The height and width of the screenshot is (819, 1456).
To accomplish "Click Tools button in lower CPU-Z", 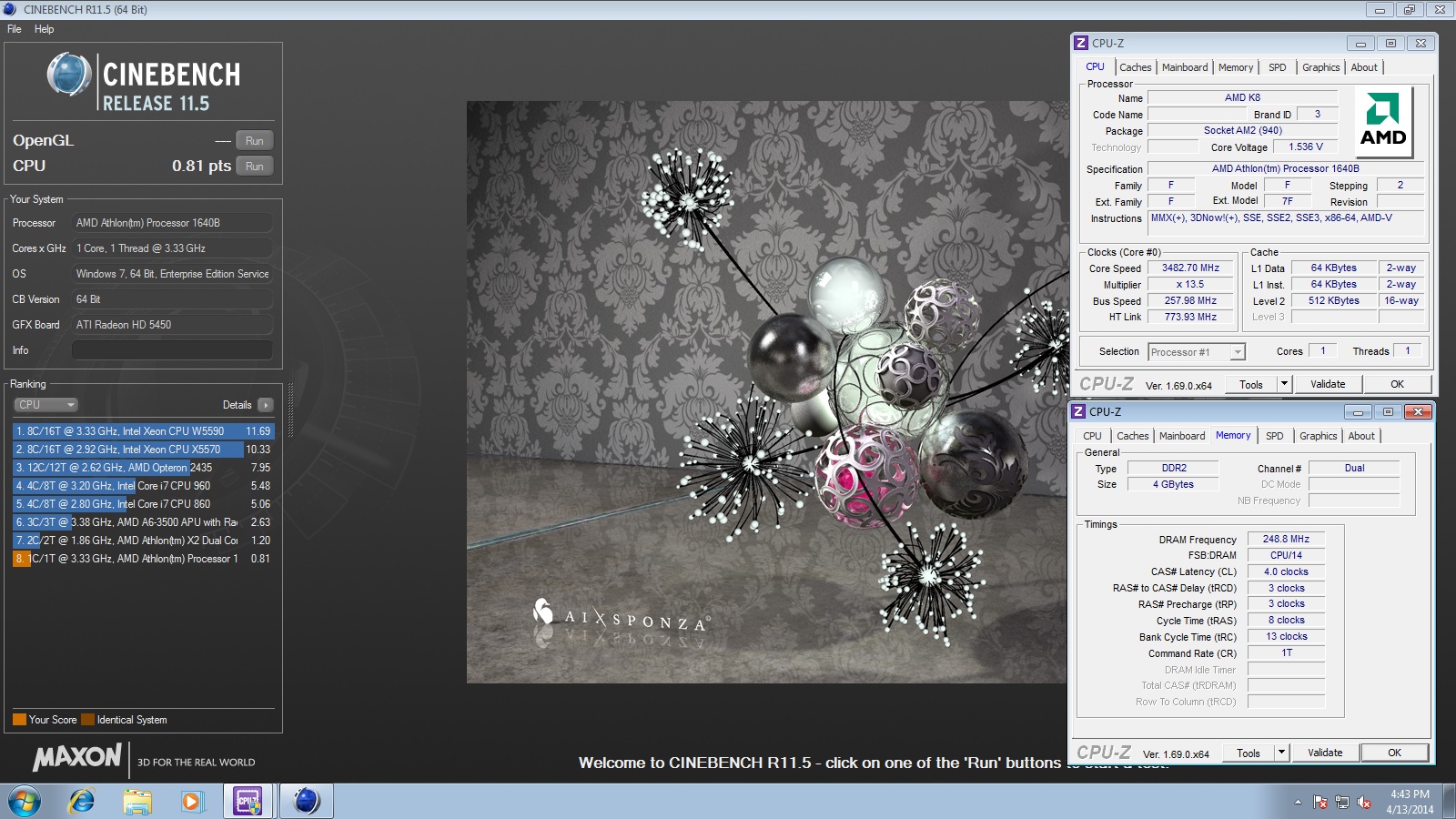I will point(1249,753).
